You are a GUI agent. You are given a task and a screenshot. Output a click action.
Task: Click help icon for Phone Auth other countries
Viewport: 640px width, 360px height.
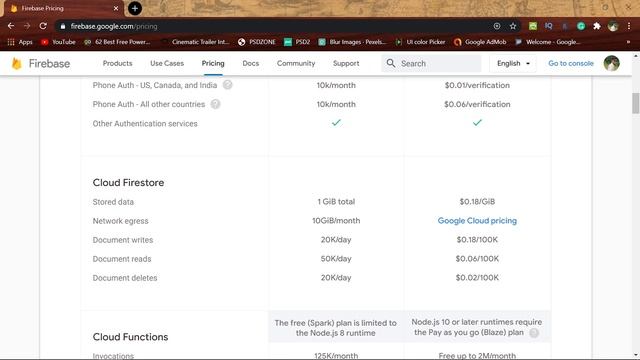point(216,104)
